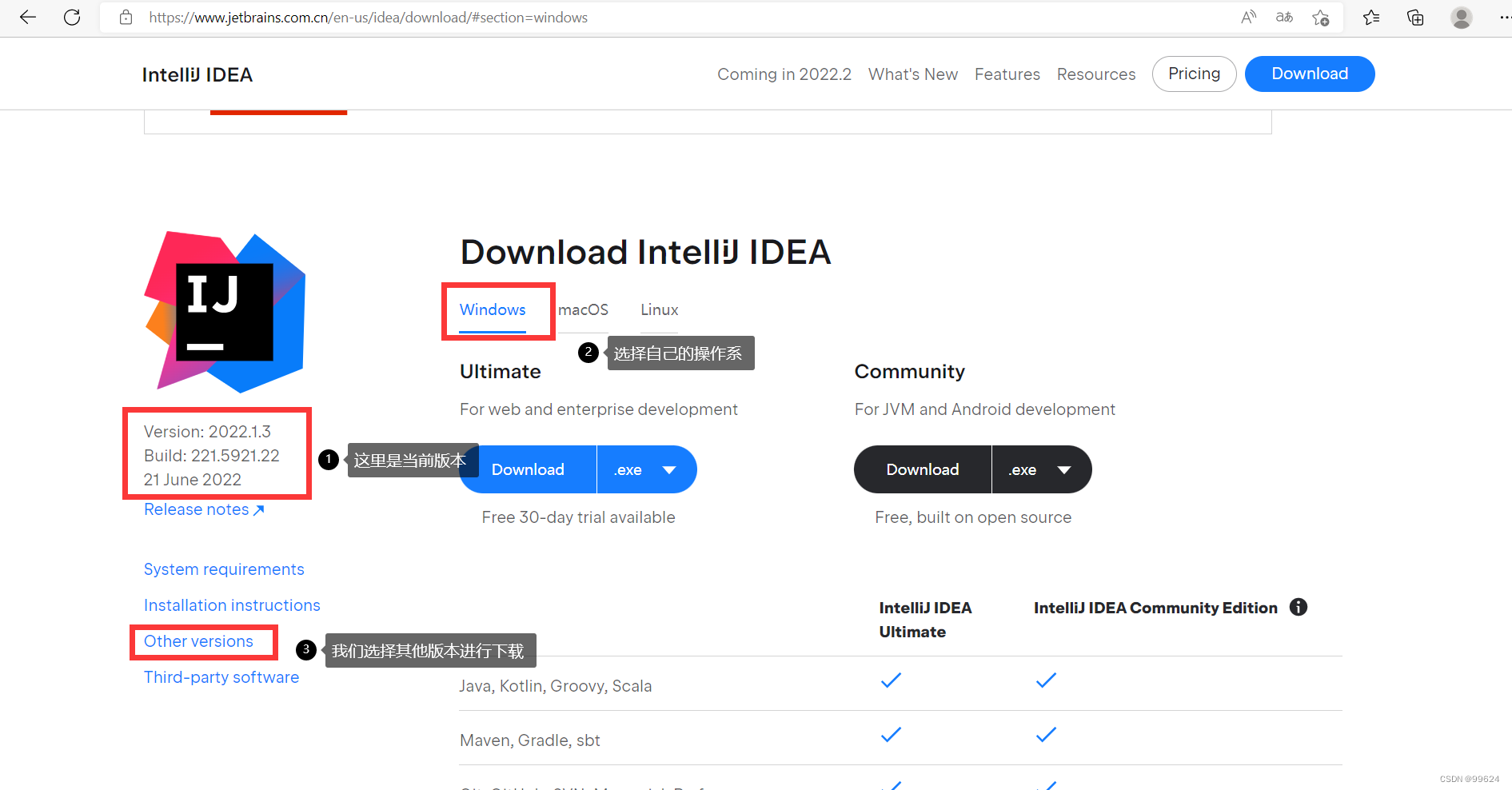Open the What's New menu item
The width and height of the screenshot is (1512, 790).
912,74
